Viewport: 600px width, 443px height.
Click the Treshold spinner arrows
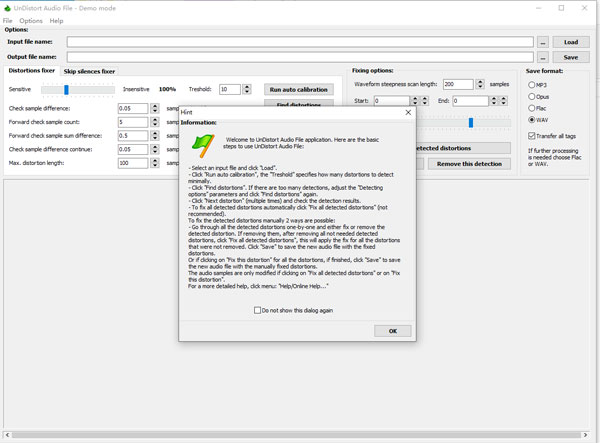247,89
